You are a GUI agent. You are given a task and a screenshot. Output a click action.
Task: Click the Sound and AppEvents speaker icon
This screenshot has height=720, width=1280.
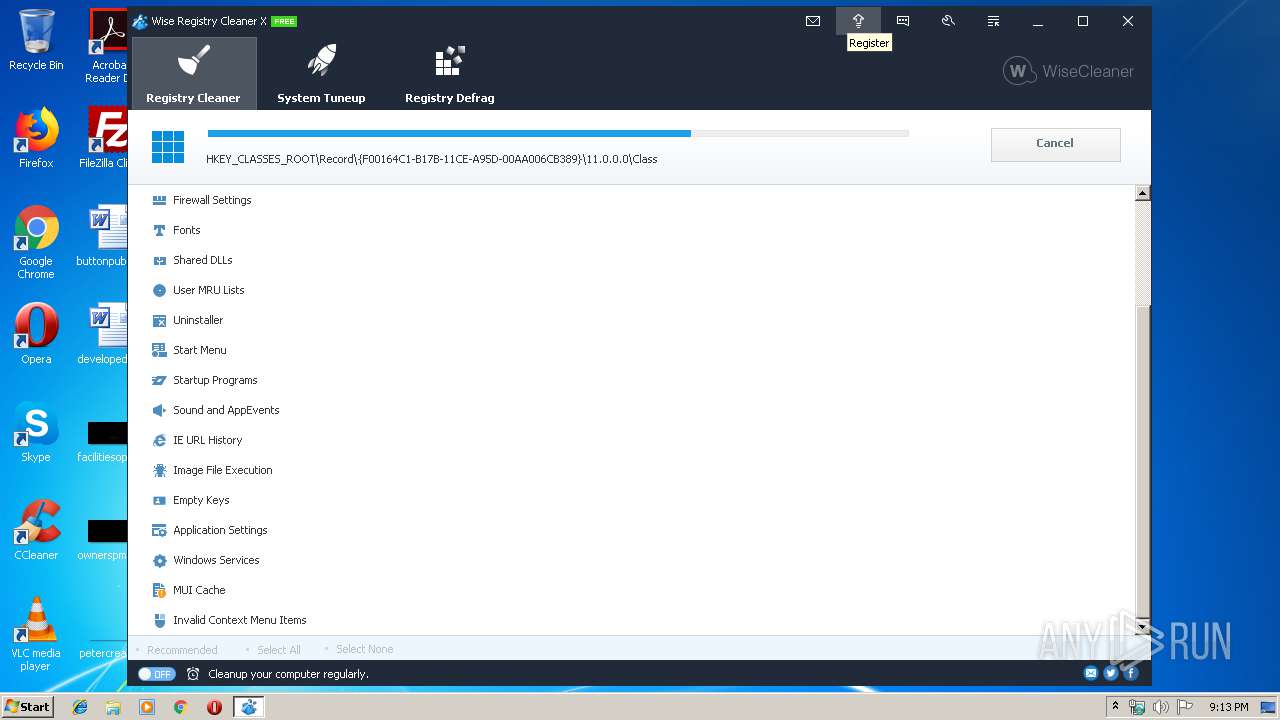pyautogui.click(x=159, y=410)
